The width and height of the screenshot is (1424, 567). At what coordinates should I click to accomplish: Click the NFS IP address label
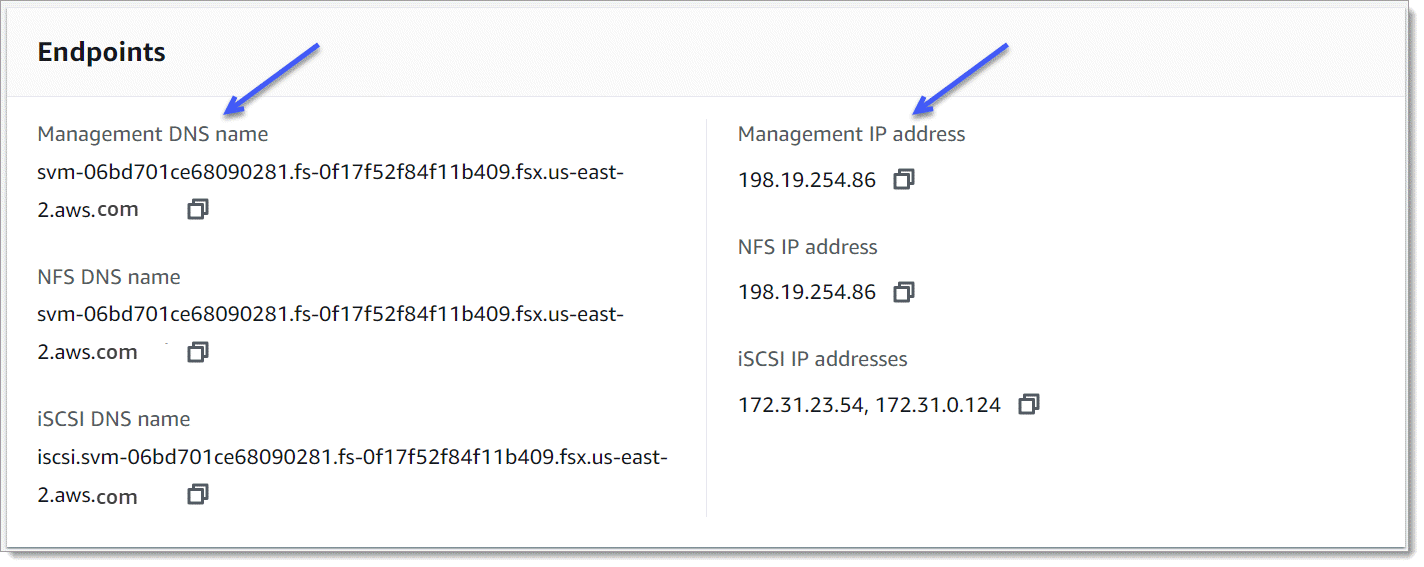(807, 247)
